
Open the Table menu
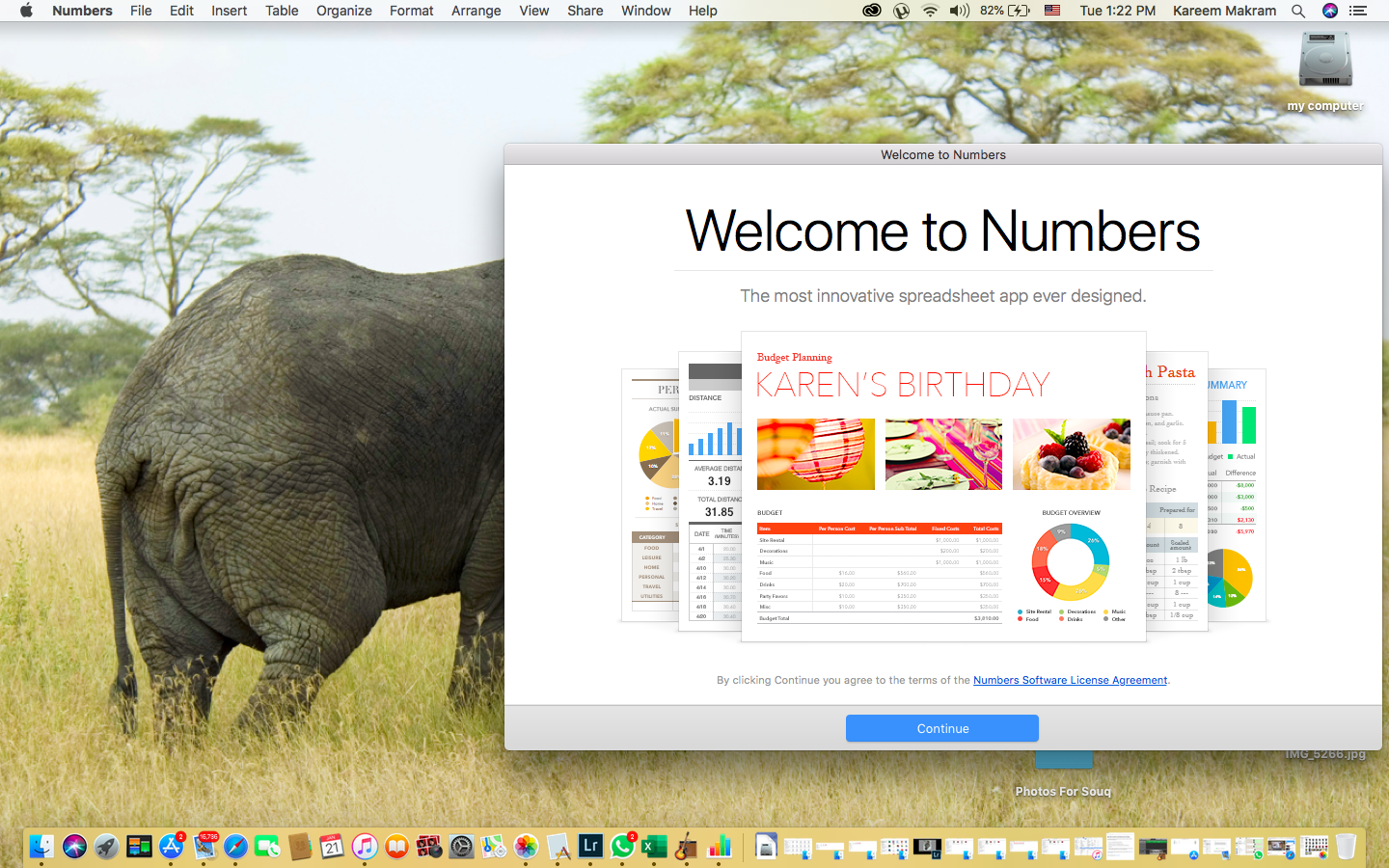pos(282,11)
